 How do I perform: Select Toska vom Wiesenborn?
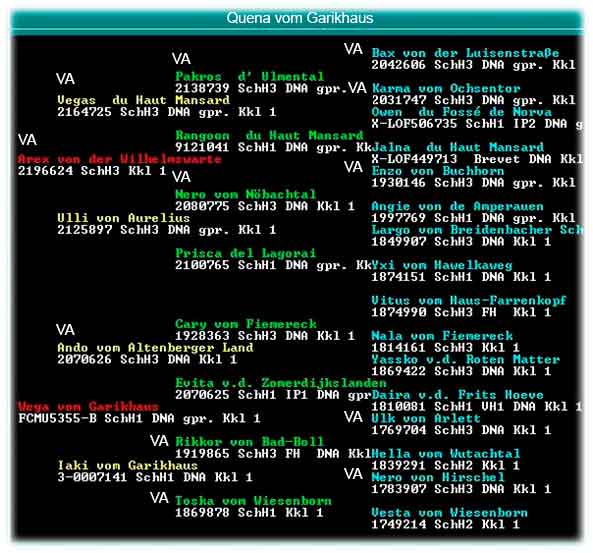(253, 501)
